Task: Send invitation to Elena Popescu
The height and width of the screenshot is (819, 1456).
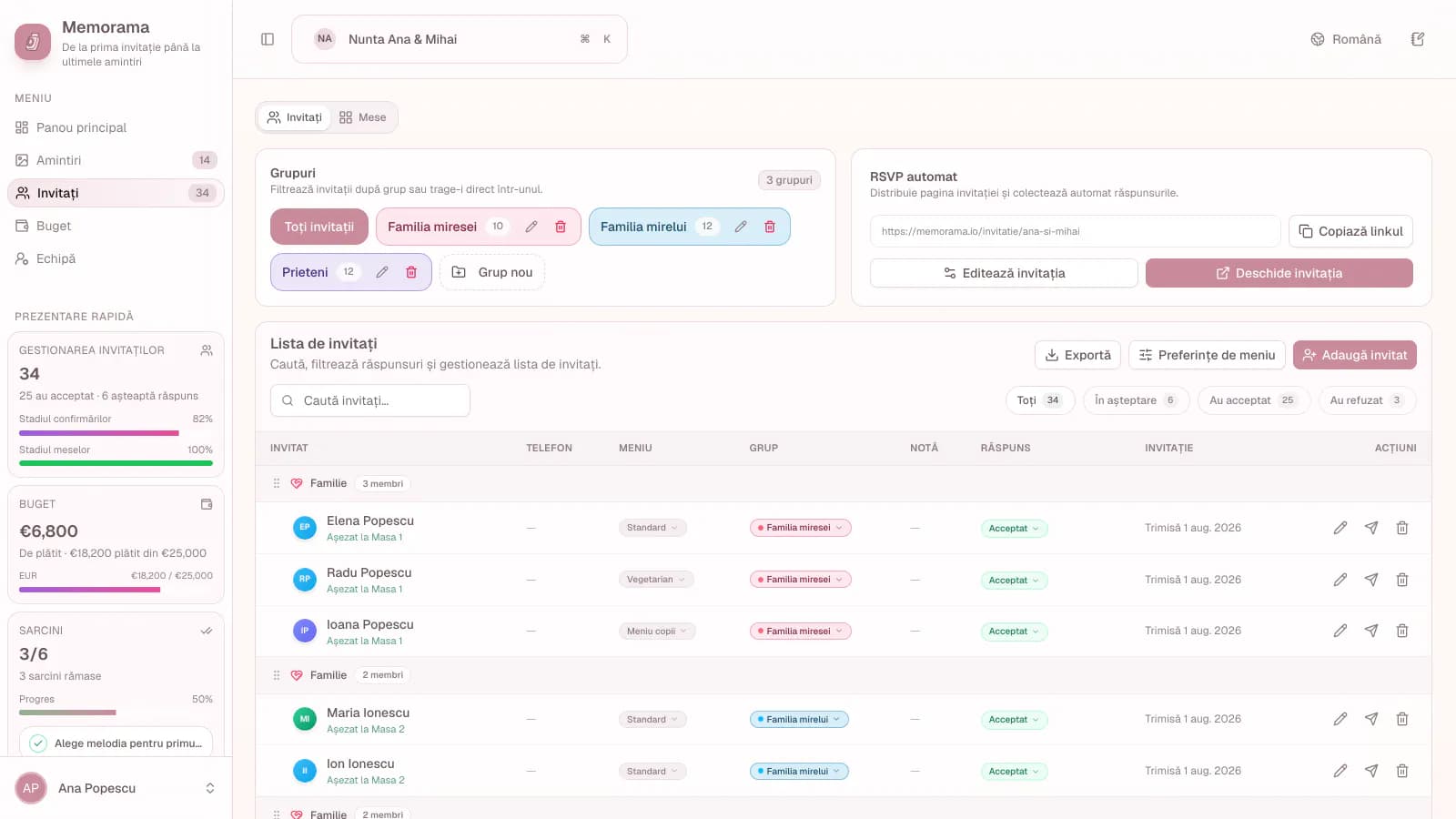Action: (1371, 528)
